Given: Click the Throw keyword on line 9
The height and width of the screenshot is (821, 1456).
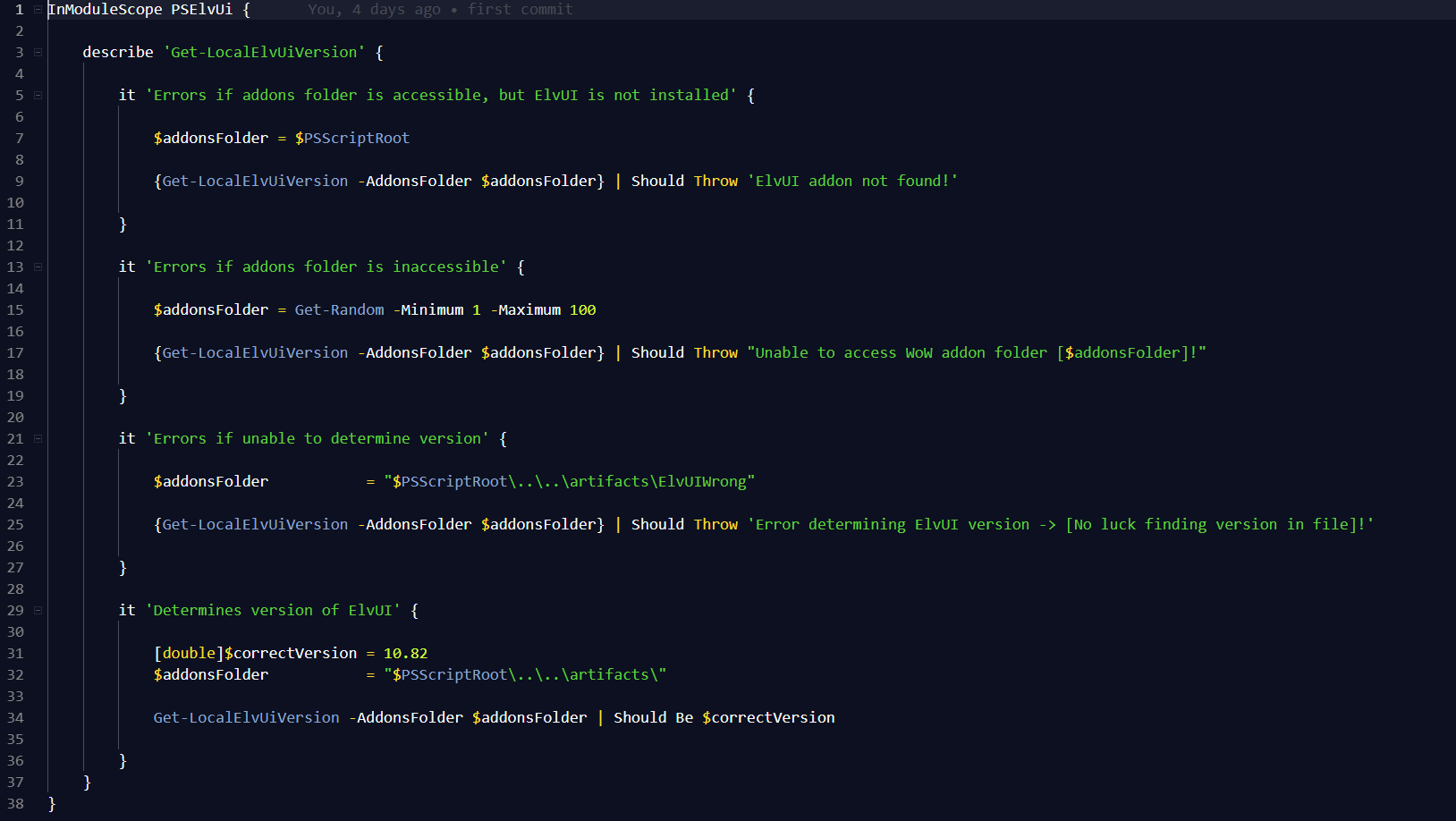Looking at the screenshot, I should pyautogui.click(x=715, y=181).
